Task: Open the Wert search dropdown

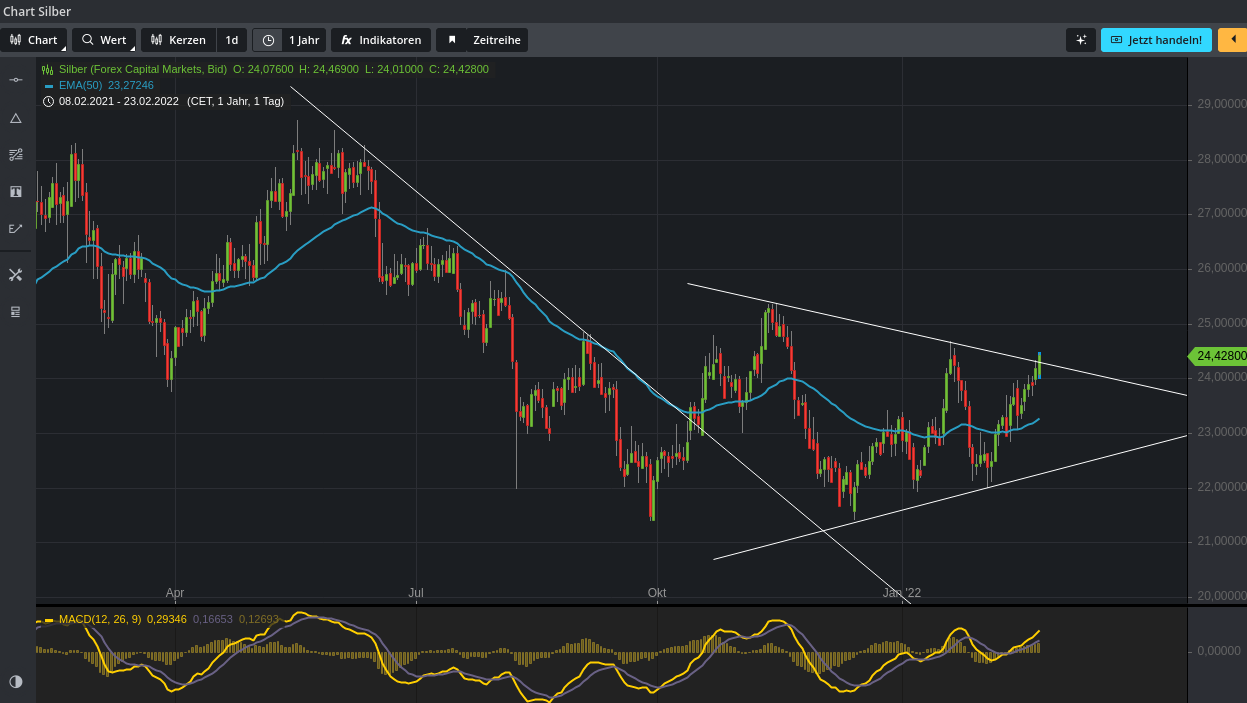Action: pyautogui.click(x=104, y=40)
